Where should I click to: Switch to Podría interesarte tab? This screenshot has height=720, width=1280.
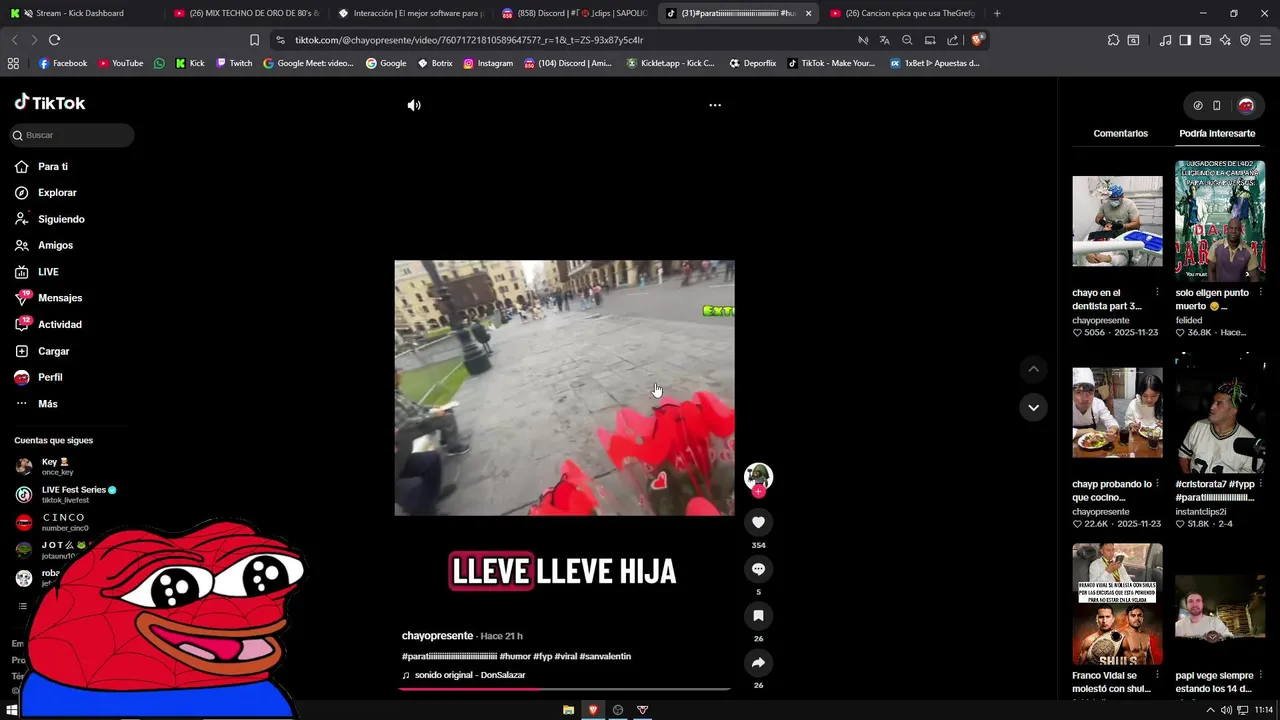[1217, 133]
